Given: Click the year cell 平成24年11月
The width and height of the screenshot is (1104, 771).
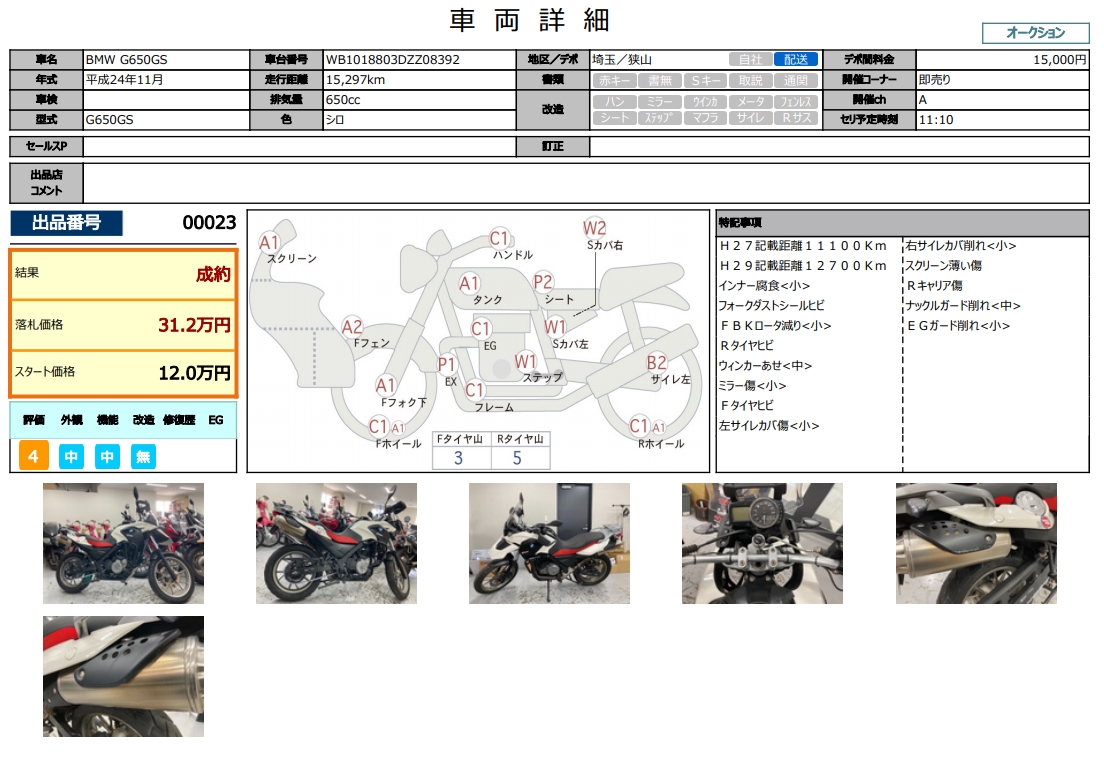Looking at the screenshot, I should [166, 80].
